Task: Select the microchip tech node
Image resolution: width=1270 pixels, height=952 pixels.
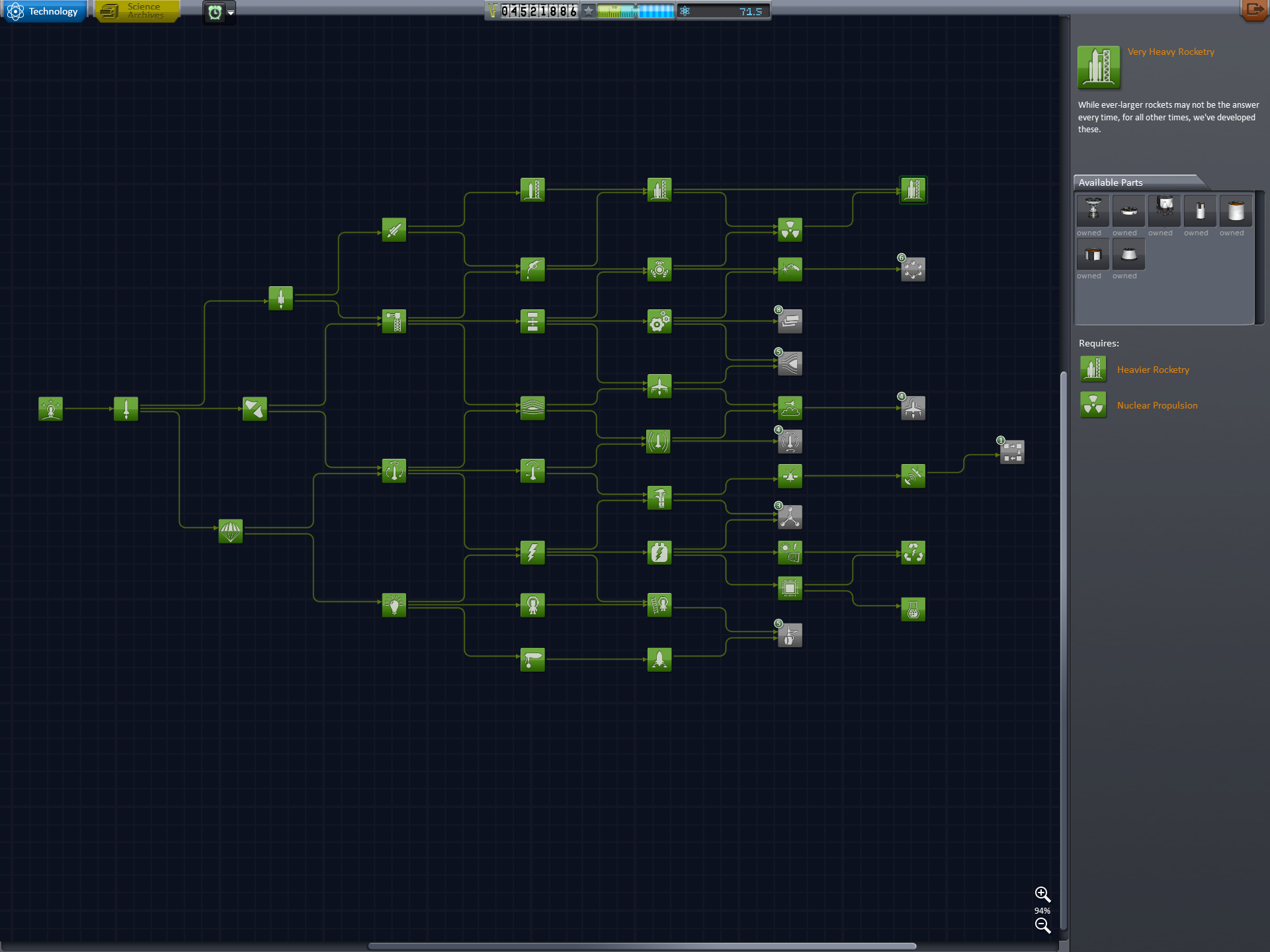Action: click(x=790, y=588)
